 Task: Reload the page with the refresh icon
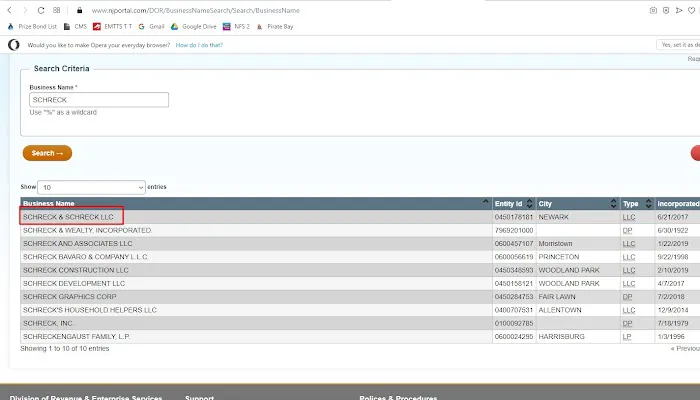pyautogui.click(x=40, y=10)
